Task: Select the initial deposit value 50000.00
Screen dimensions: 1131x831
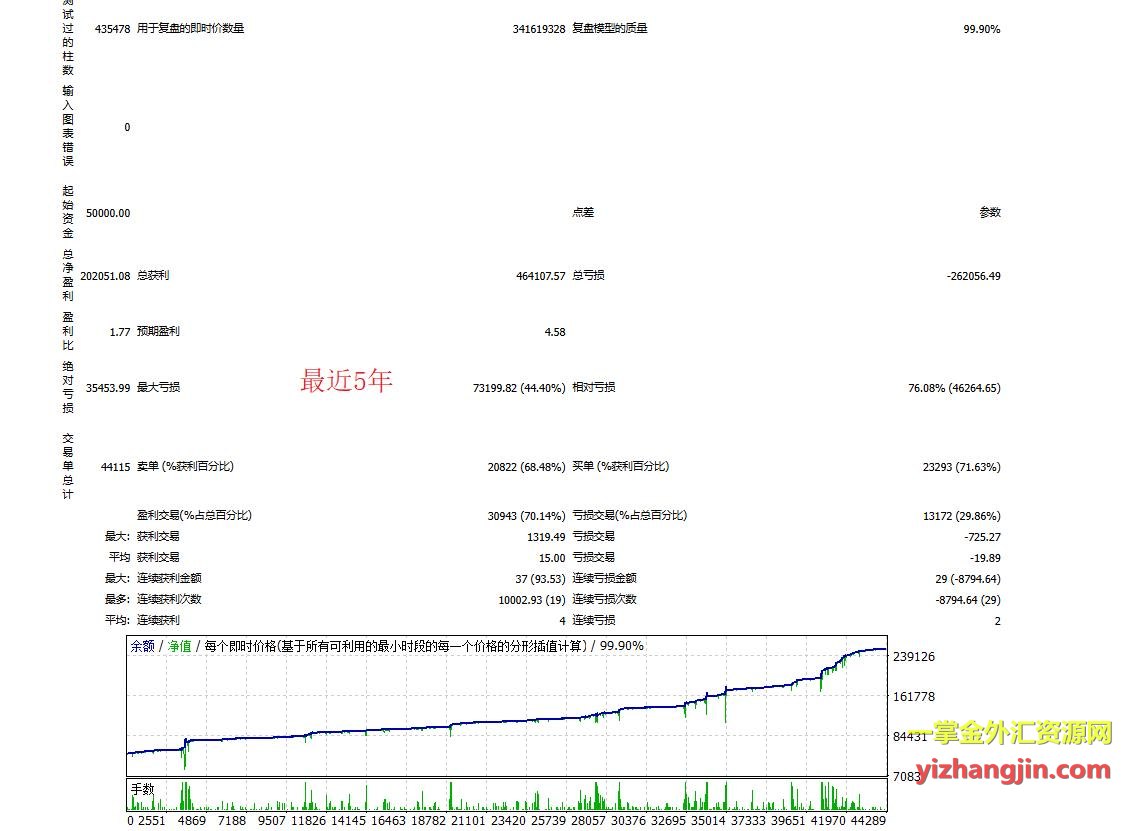Action: (x=108, y=213)
